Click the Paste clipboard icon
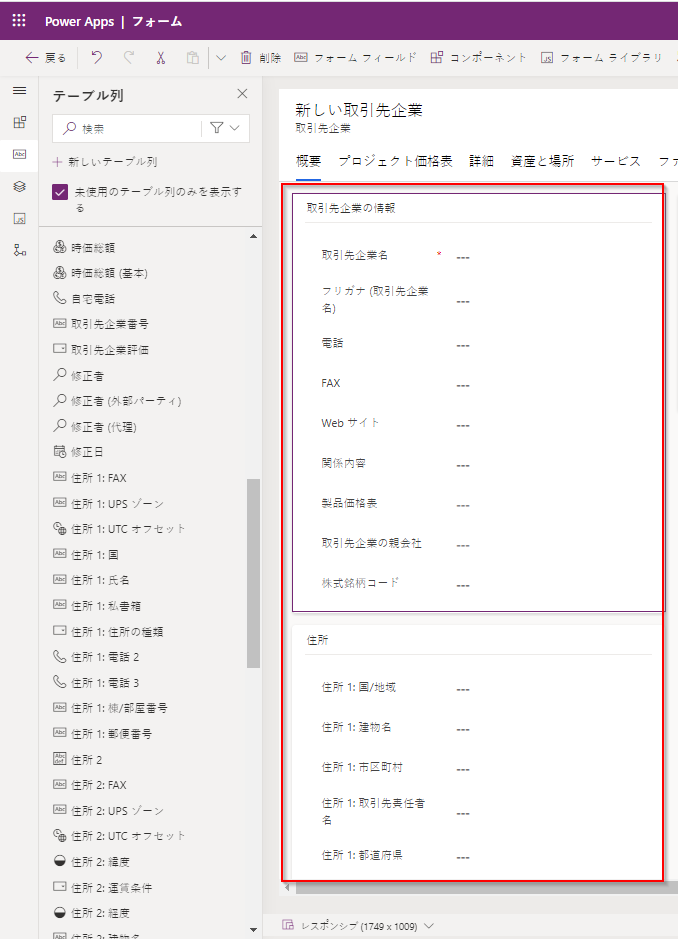 192,57
